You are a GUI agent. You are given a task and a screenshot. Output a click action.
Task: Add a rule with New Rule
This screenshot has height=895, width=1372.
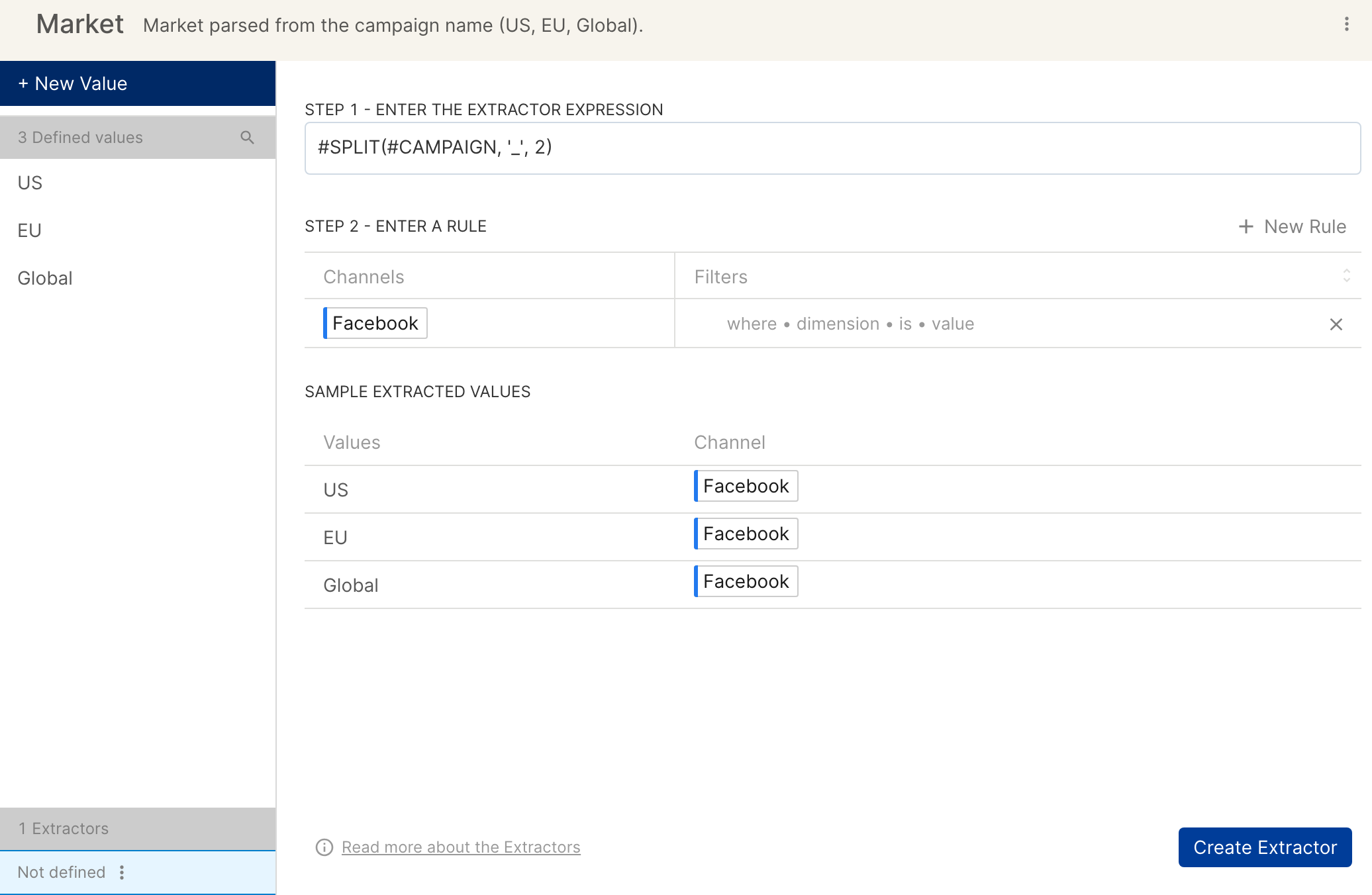tap(1292, 226)
